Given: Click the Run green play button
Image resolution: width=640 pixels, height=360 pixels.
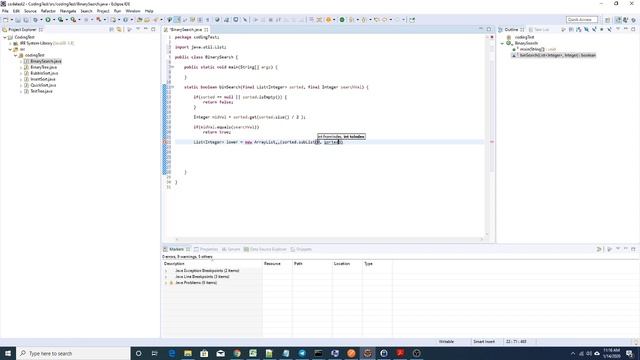Looking at the screenshot, I should [x=48, y=20].
